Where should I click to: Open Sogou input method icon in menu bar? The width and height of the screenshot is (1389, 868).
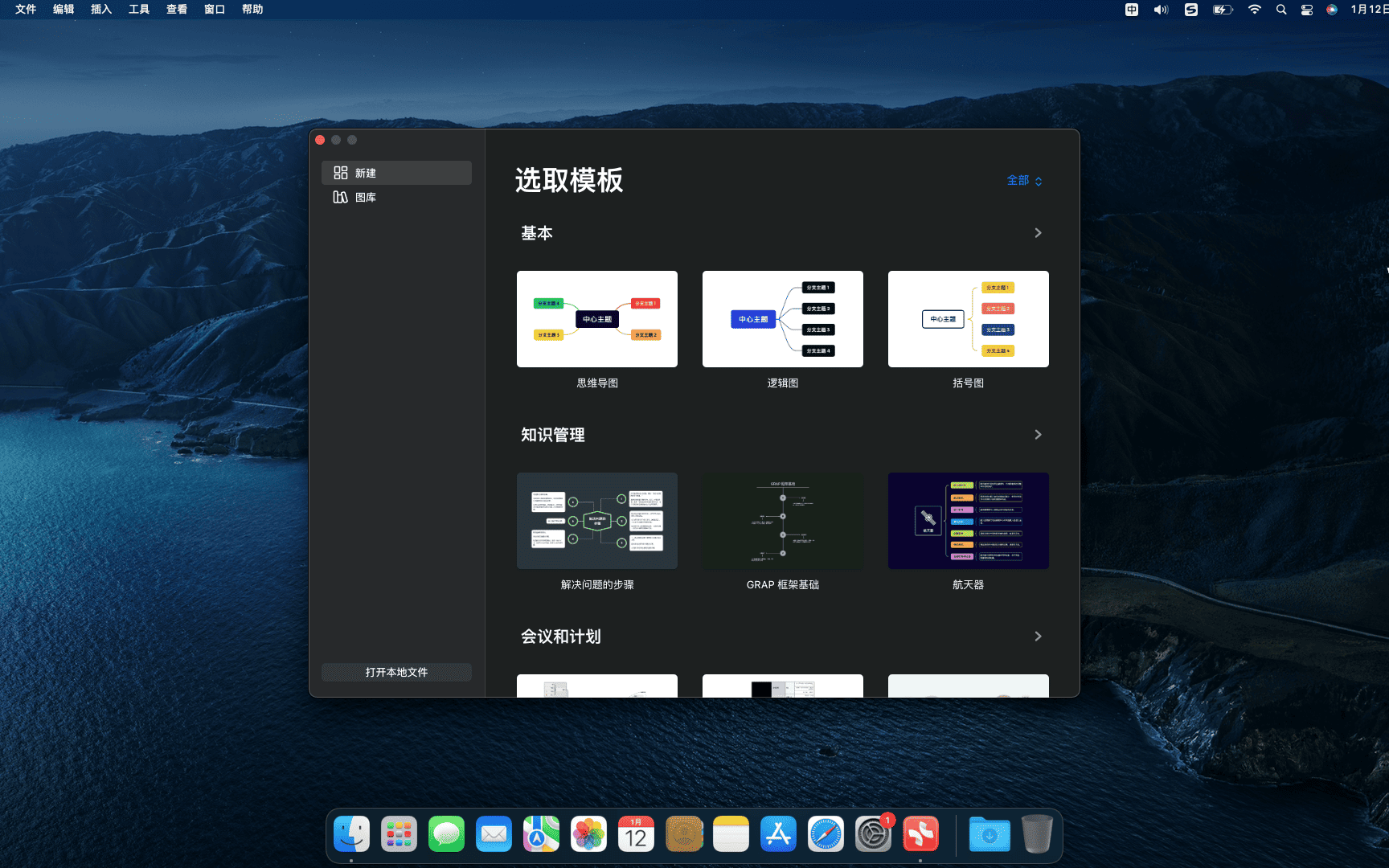[1190, 10]
